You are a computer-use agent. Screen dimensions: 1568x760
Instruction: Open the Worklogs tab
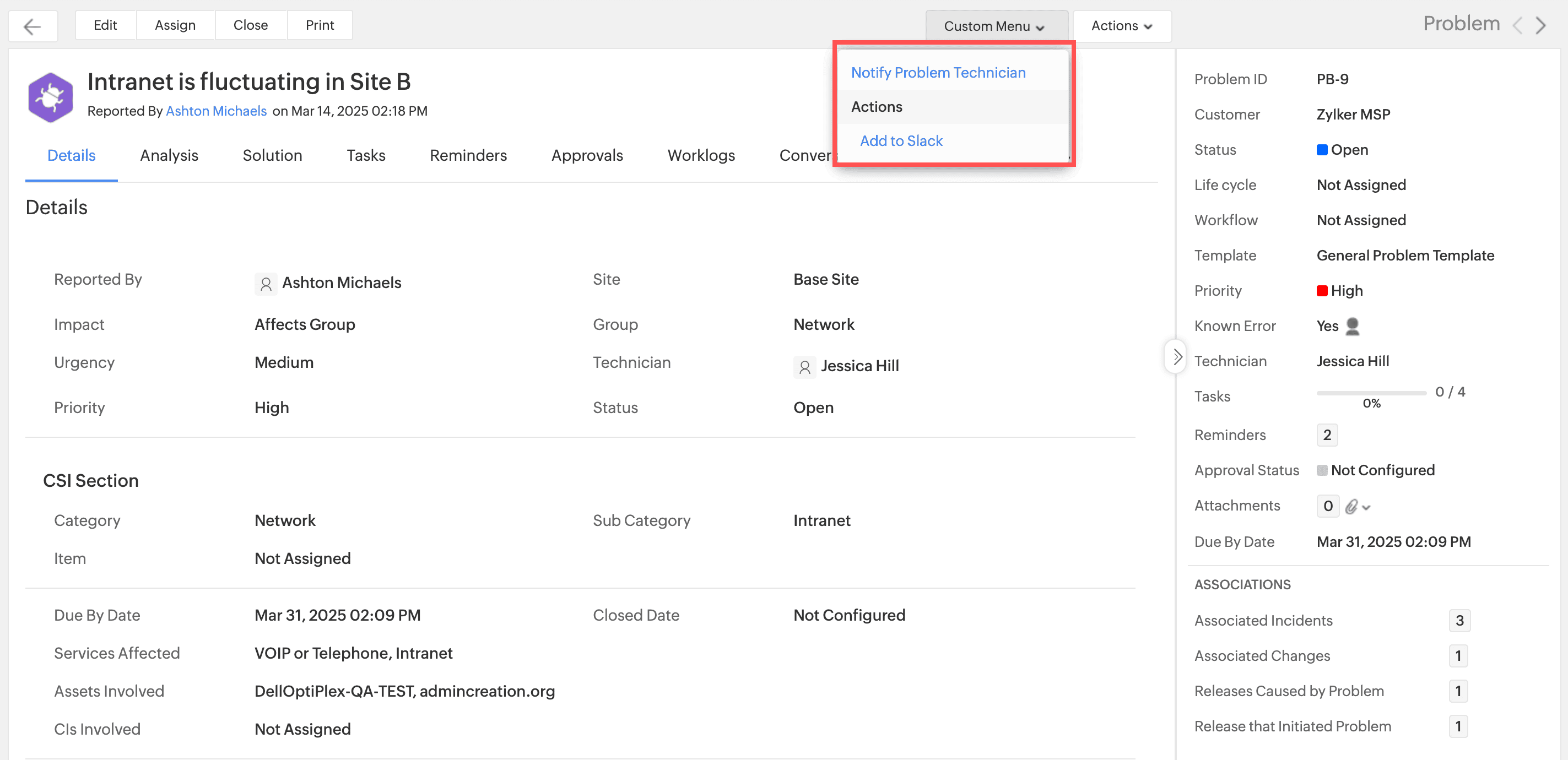(x=701, y=156)
